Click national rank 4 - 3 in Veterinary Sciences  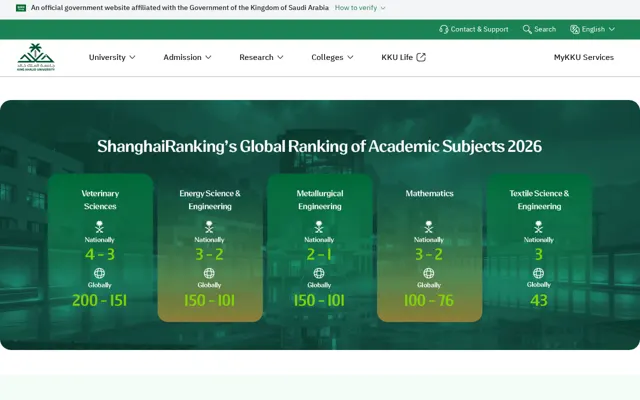click(100, 254)
